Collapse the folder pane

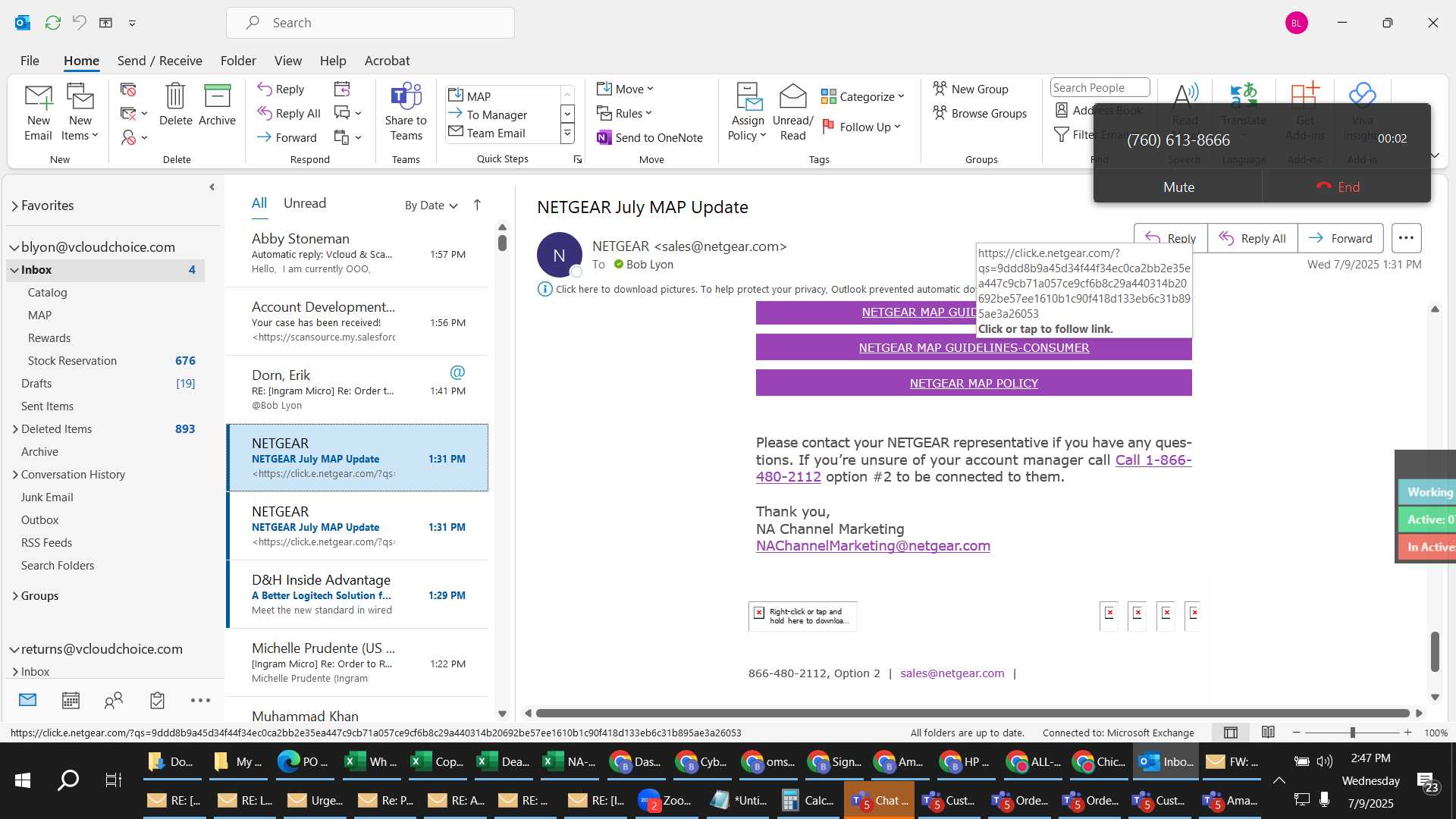212,187
